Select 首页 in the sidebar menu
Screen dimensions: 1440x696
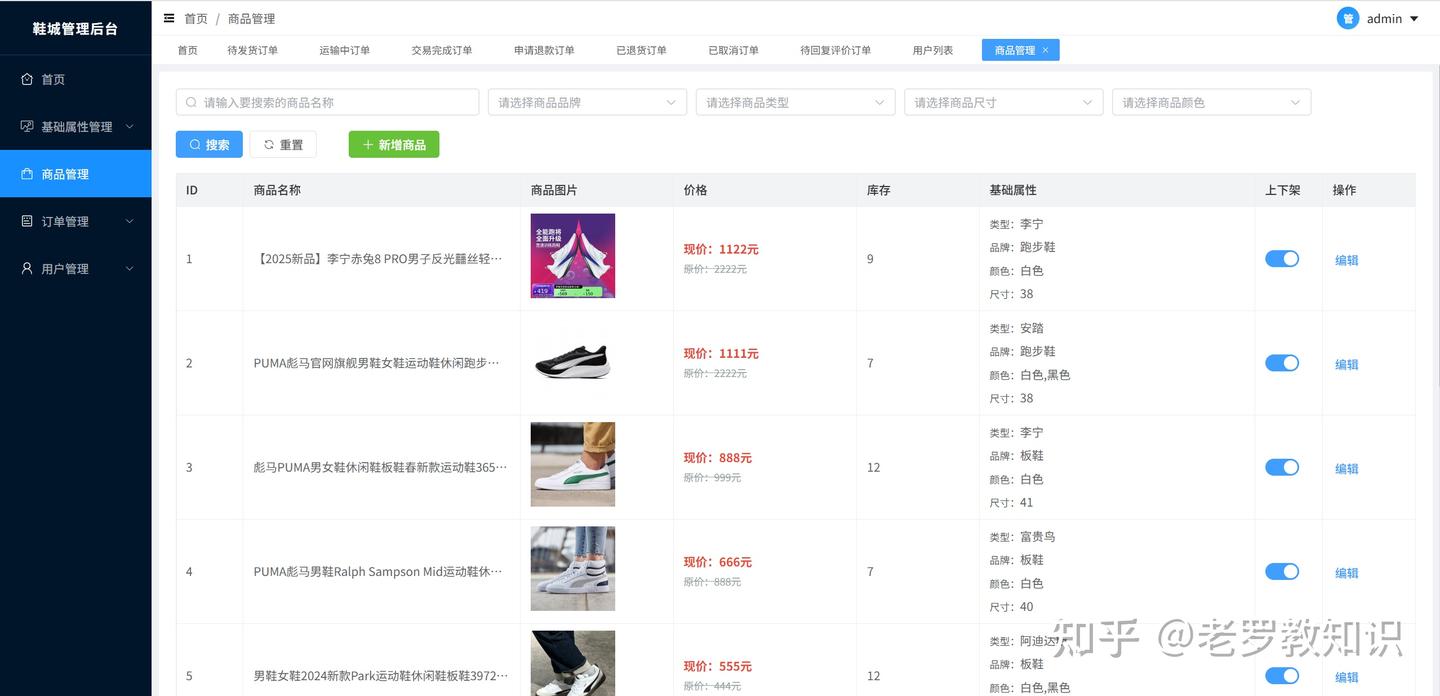pos(76,79)
